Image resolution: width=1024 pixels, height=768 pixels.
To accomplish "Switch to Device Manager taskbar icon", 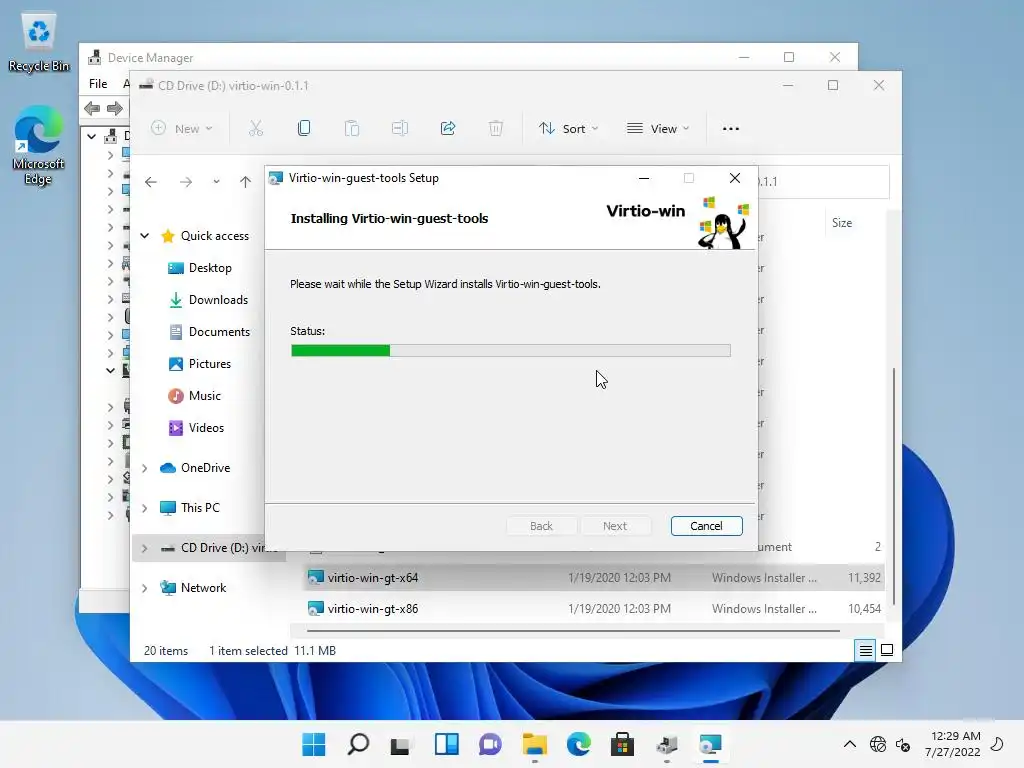I will tap(667, 744).
